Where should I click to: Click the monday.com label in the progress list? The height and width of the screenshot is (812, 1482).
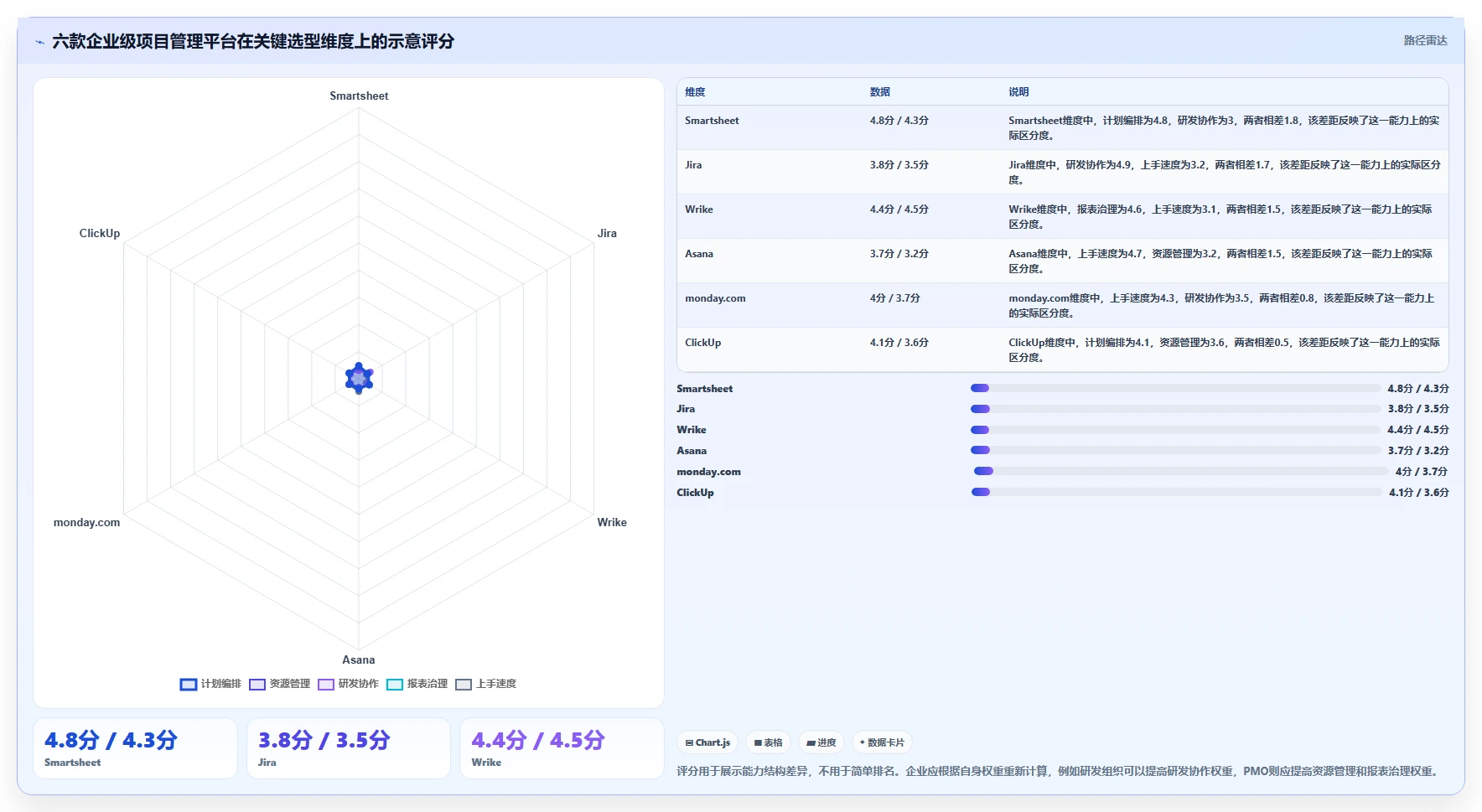[x=709, y=472]
